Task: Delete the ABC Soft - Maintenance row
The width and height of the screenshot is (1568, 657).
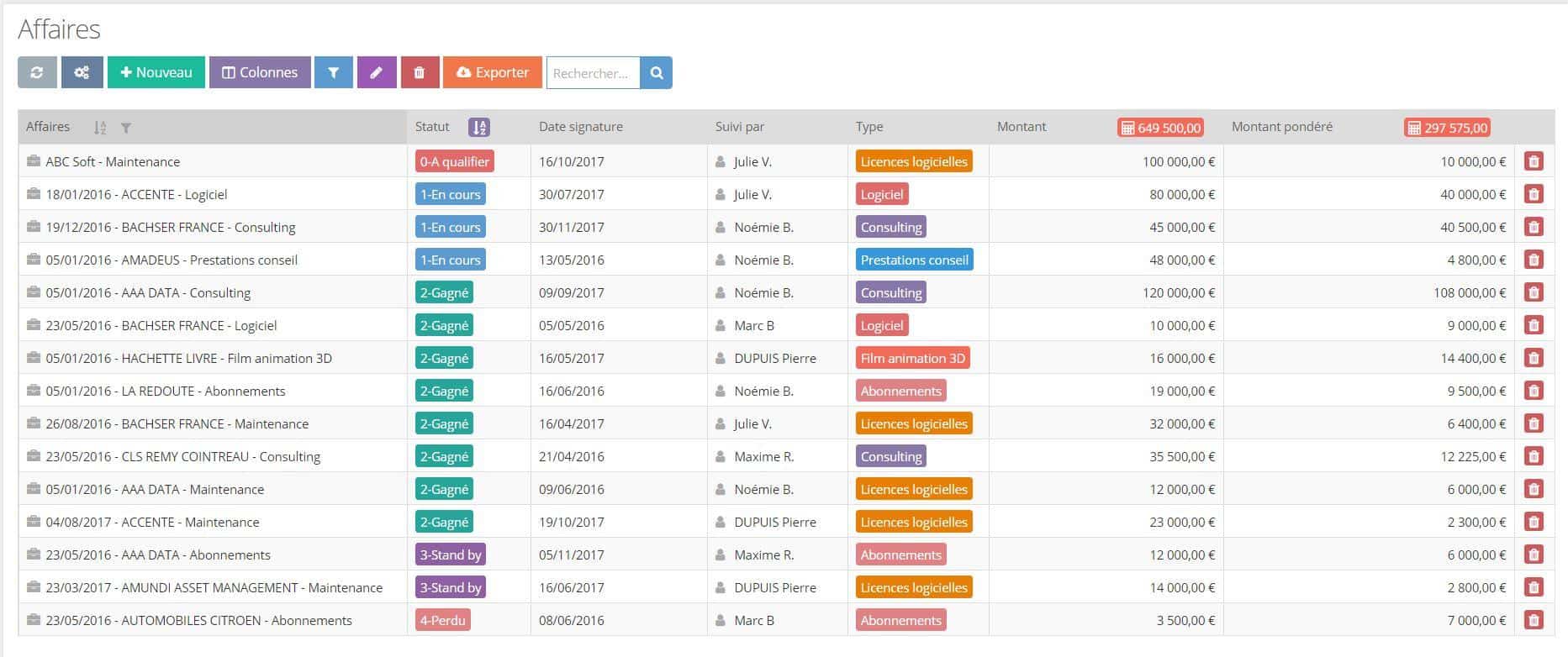Action: point(1534,162)
